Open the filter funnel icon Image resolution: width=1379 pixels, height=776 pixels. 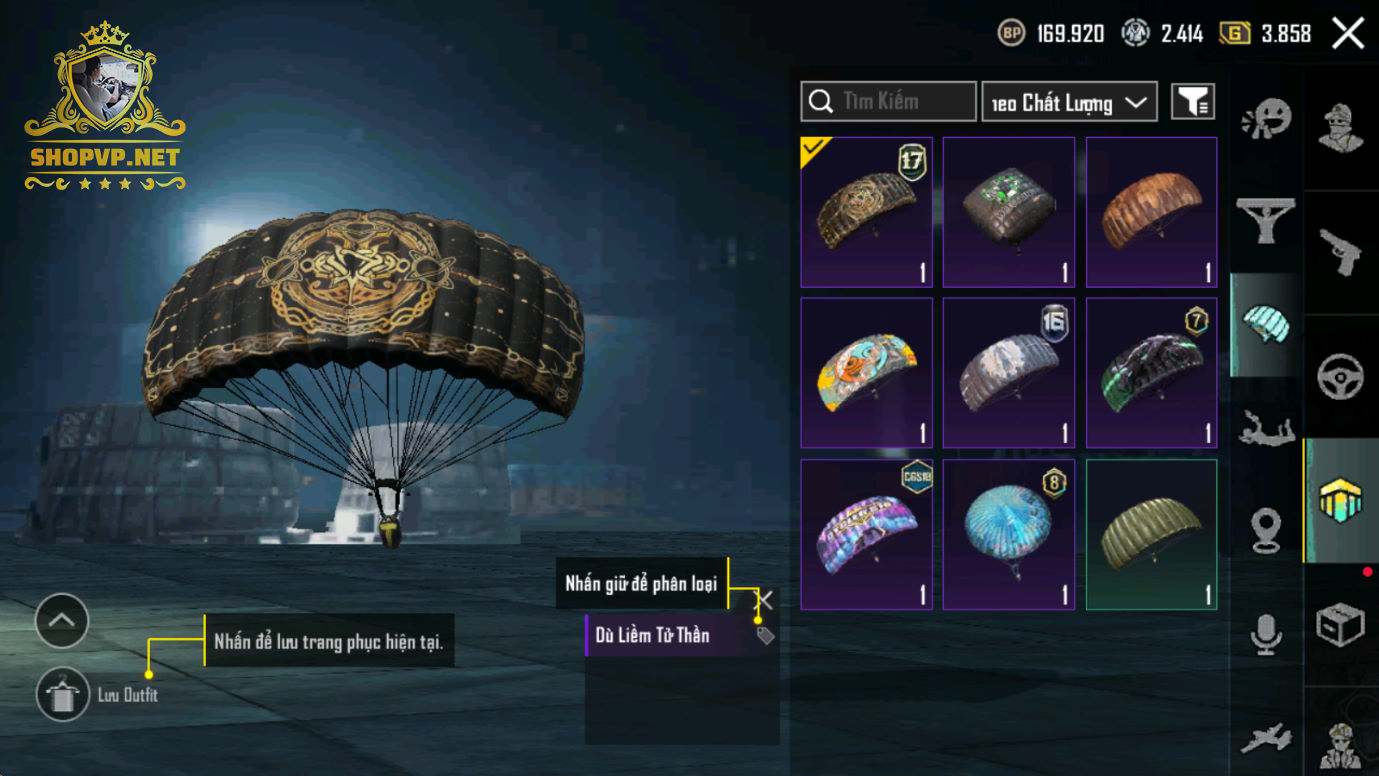(x=1192, y=101)
